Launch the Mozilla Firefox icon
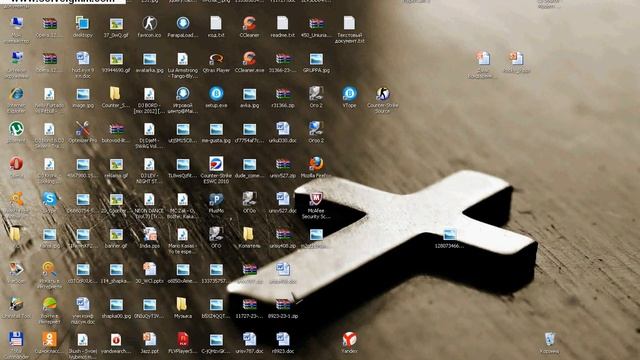This screenshot has width=640, height=360. [316, 164]
